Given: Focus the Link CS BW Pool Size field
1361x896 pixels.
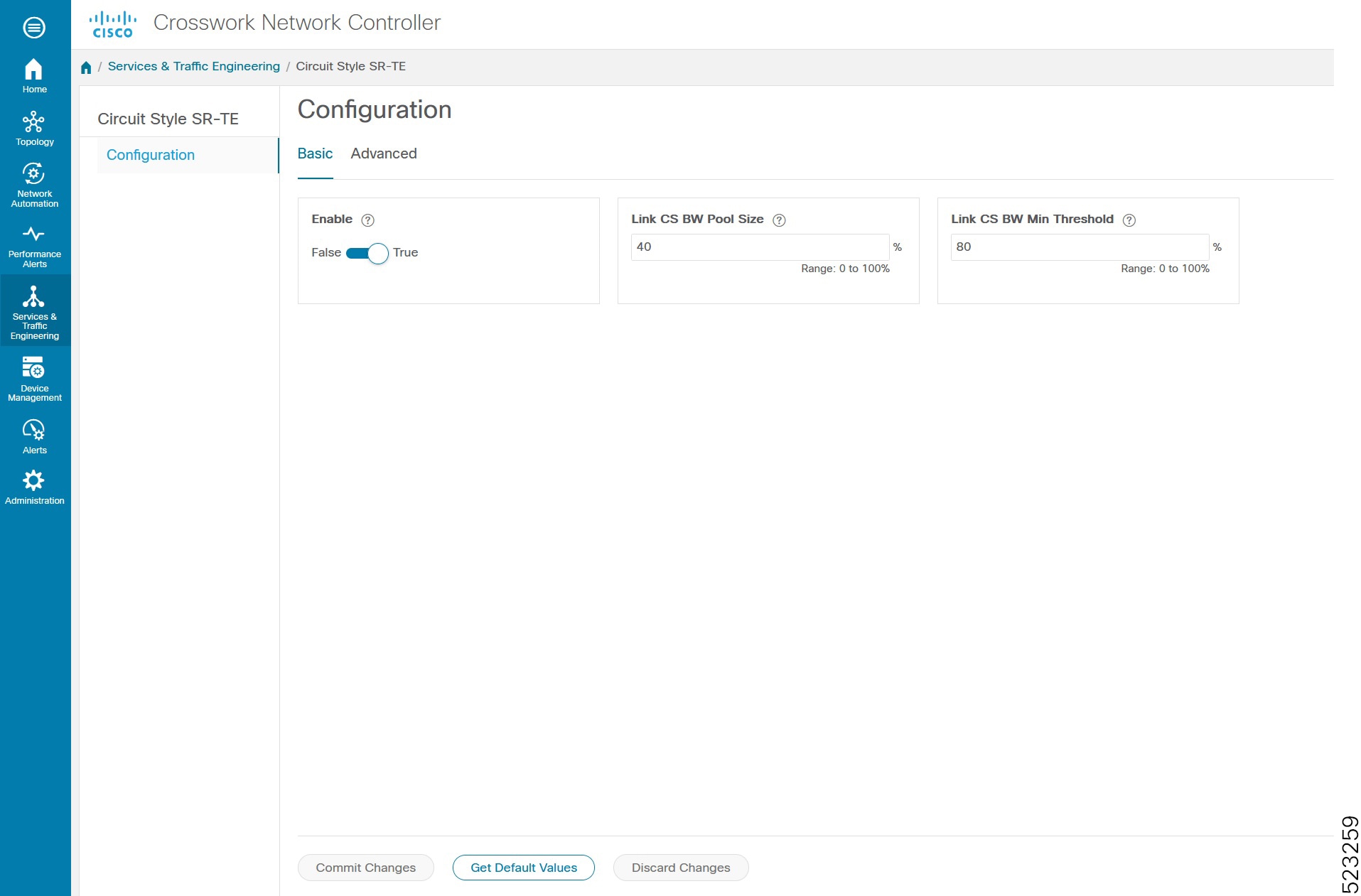Looking at the screenshot, I should coord(760,247).
